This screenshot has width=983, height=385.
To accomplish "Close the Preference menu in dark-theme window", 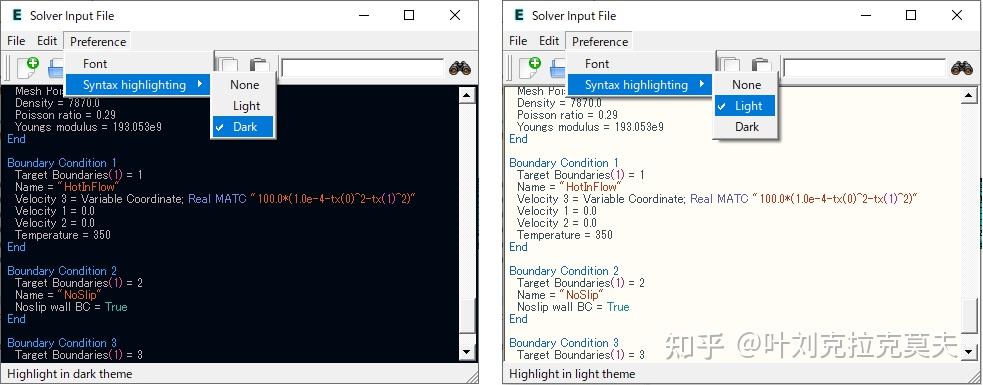I will click(x=98, y=41).
